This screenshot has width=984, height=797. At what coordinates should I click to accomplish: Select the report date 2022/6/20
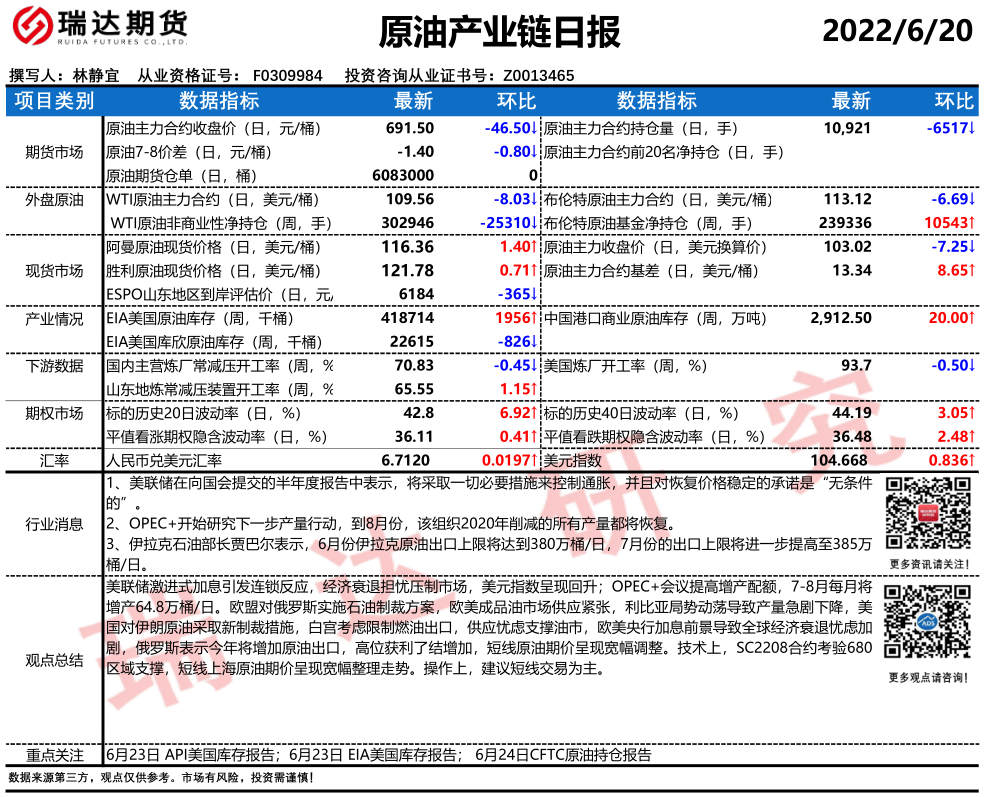click(x=897, y=31)
